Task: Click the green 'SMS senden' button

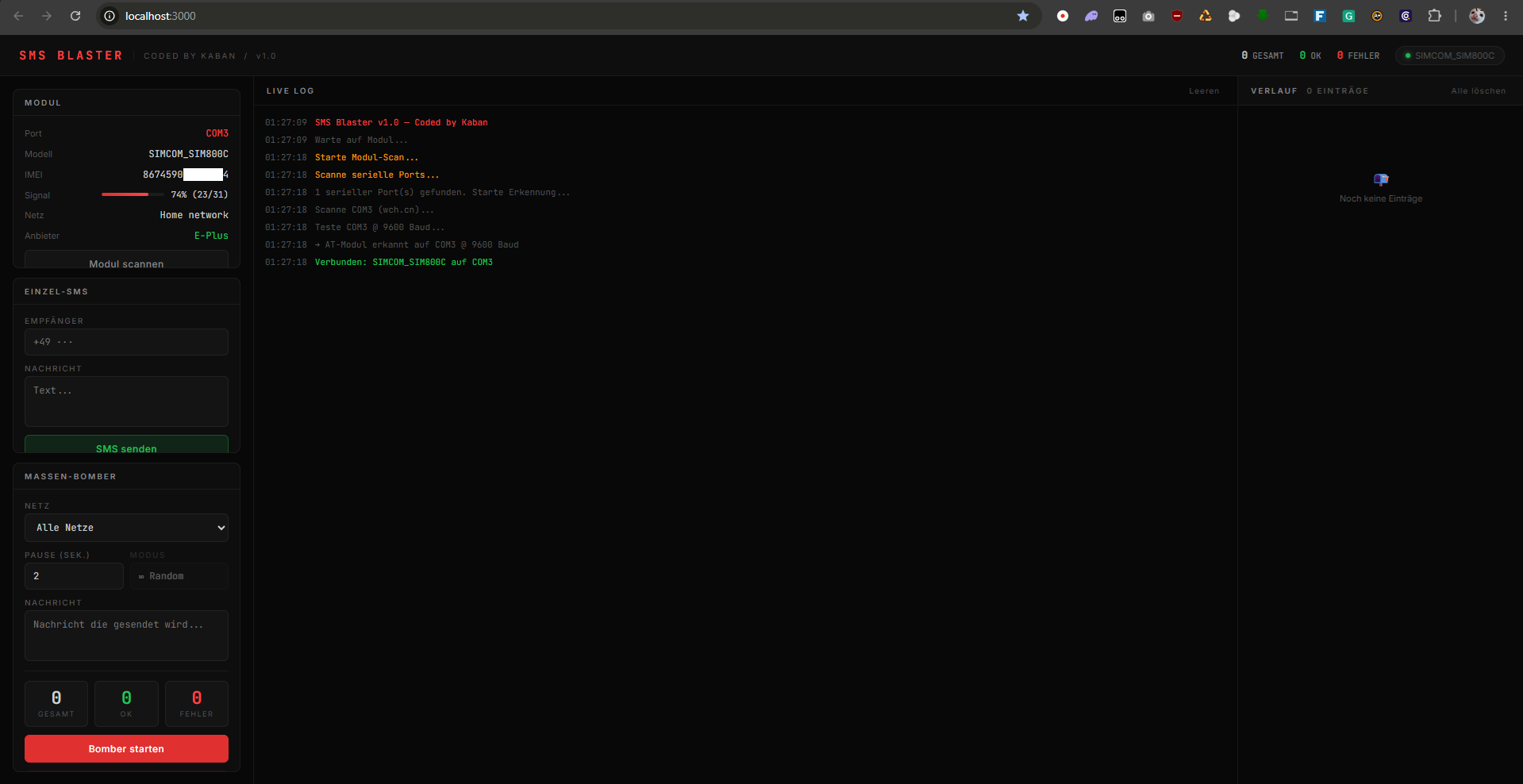Action: (126, 445)
